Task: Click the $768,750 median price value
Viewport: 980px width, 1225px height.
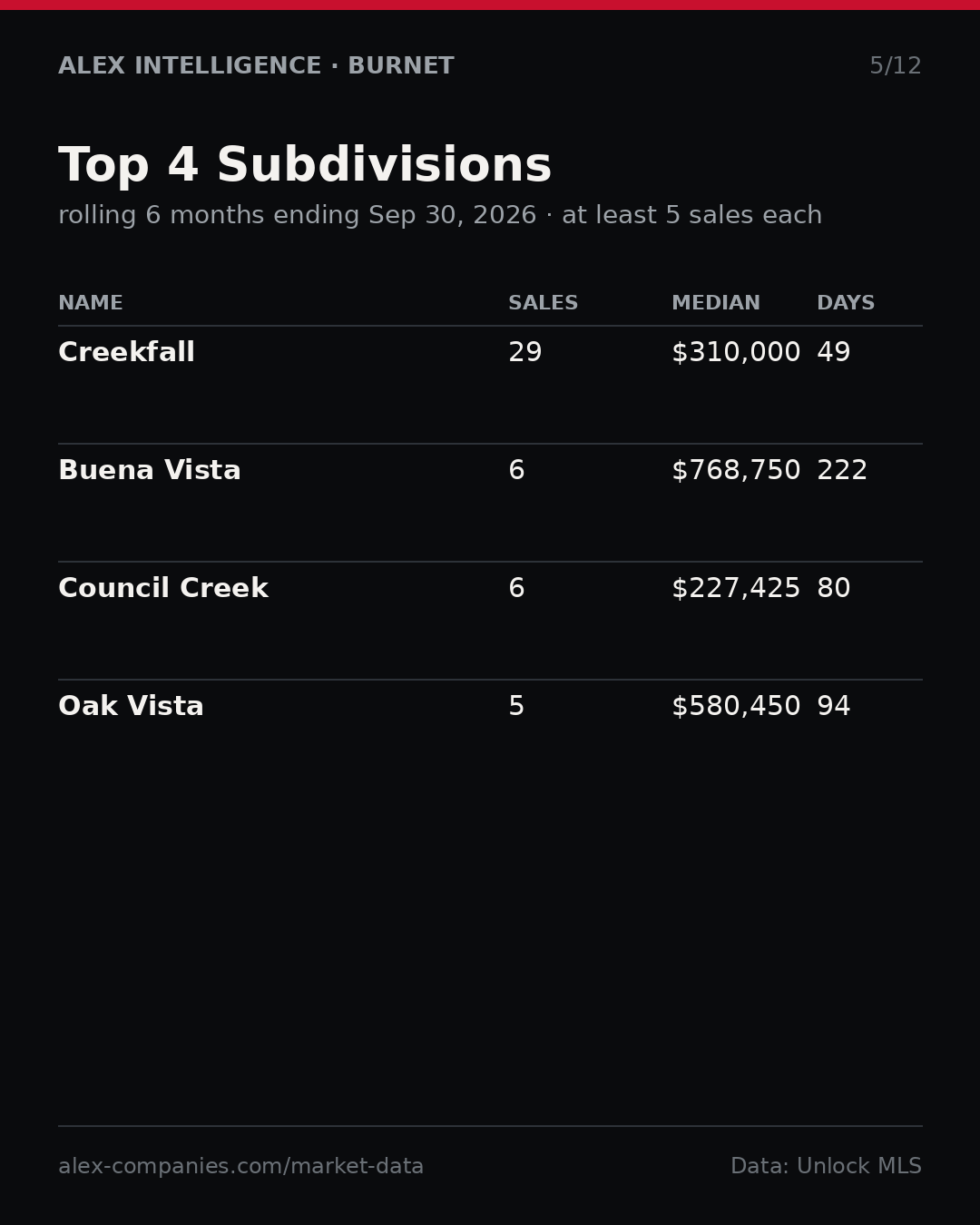Action: tap(736, 471)
